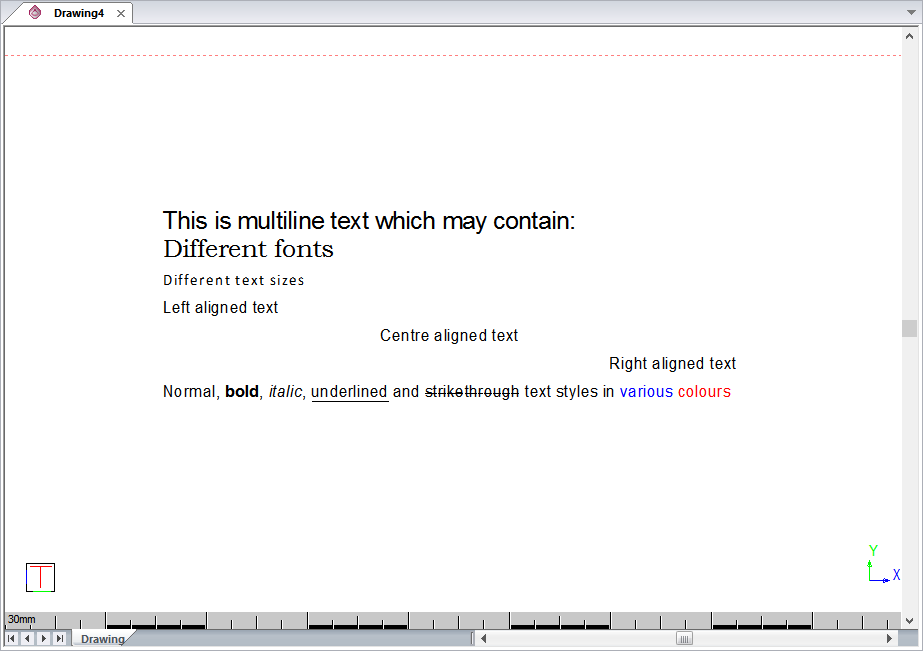Select the 'Centre aligned text' line
Screen dimensions: 923x651
pos(449,336)
